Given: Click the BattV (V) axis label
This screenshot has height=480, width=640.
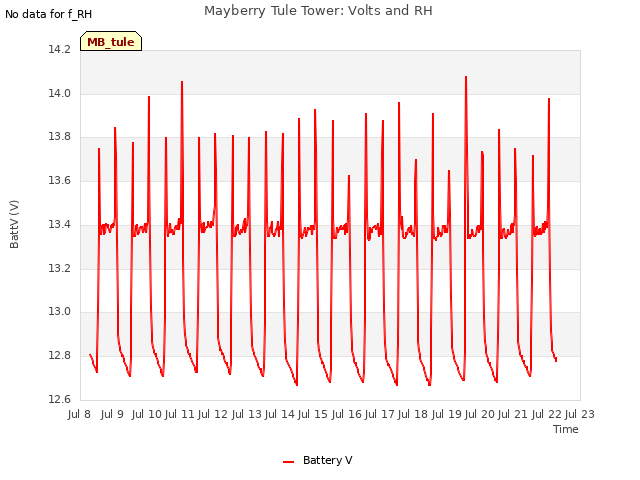Looking at the screenshot, I should click(x=14, y=224).
